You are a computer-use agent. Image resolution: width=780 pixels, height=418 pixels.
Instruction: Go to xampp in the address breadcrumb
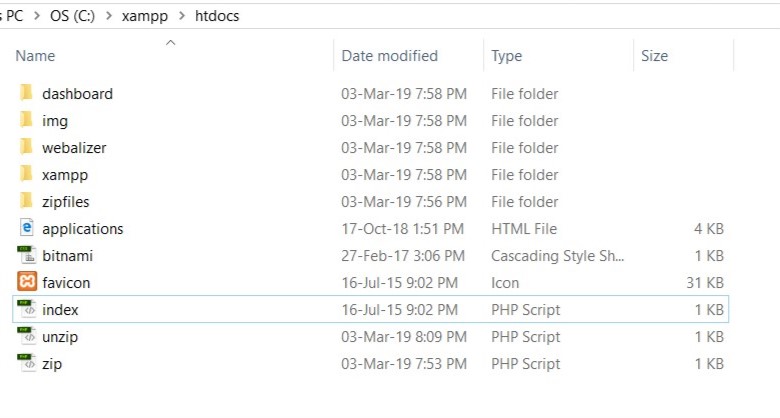click(145, 16)
